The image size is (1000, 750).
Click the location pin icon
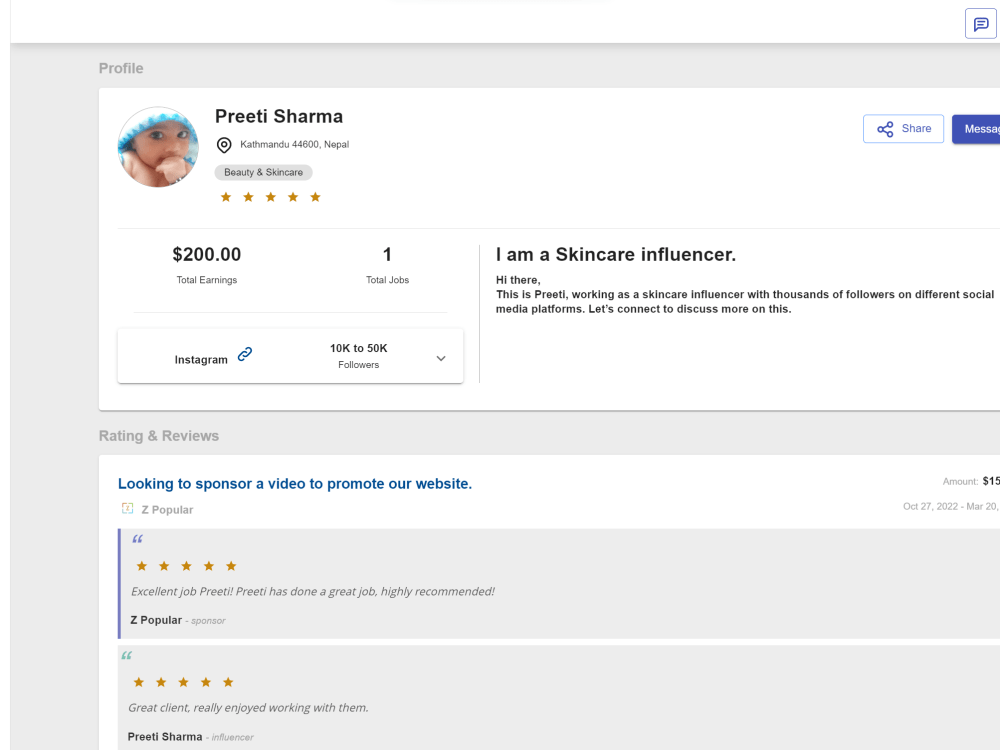click(224, 145)
